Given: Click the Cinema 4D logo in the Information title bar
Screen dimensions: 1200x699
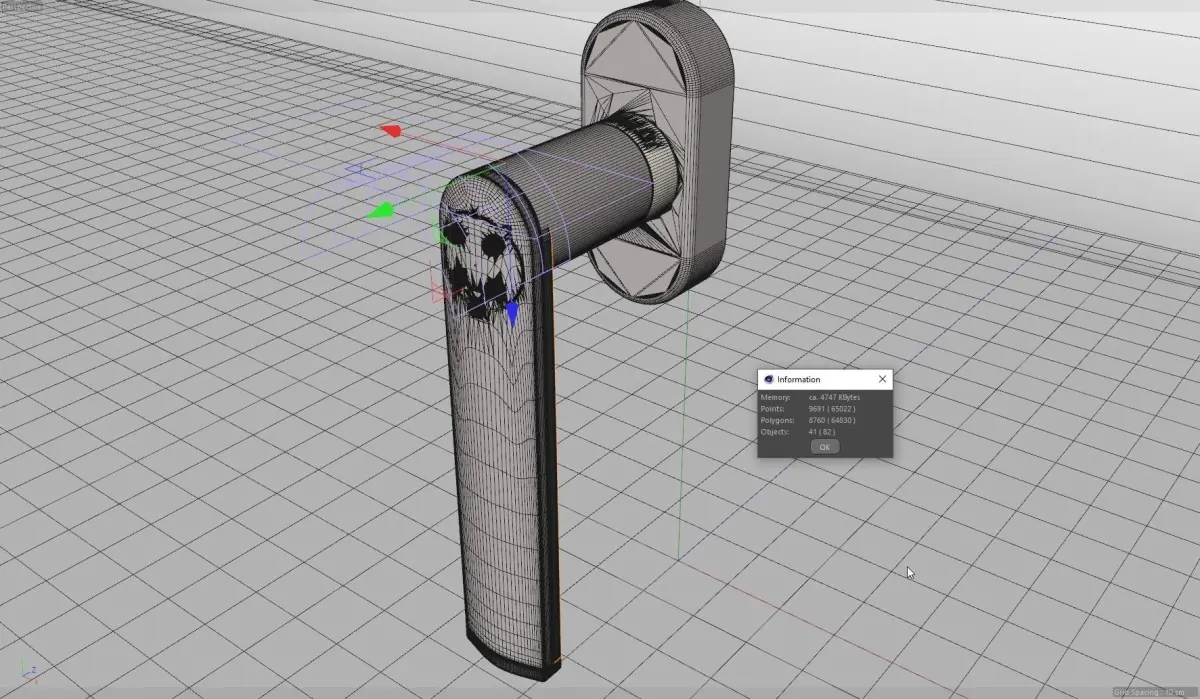Looking at the screenshot, I should pos(768,380).
